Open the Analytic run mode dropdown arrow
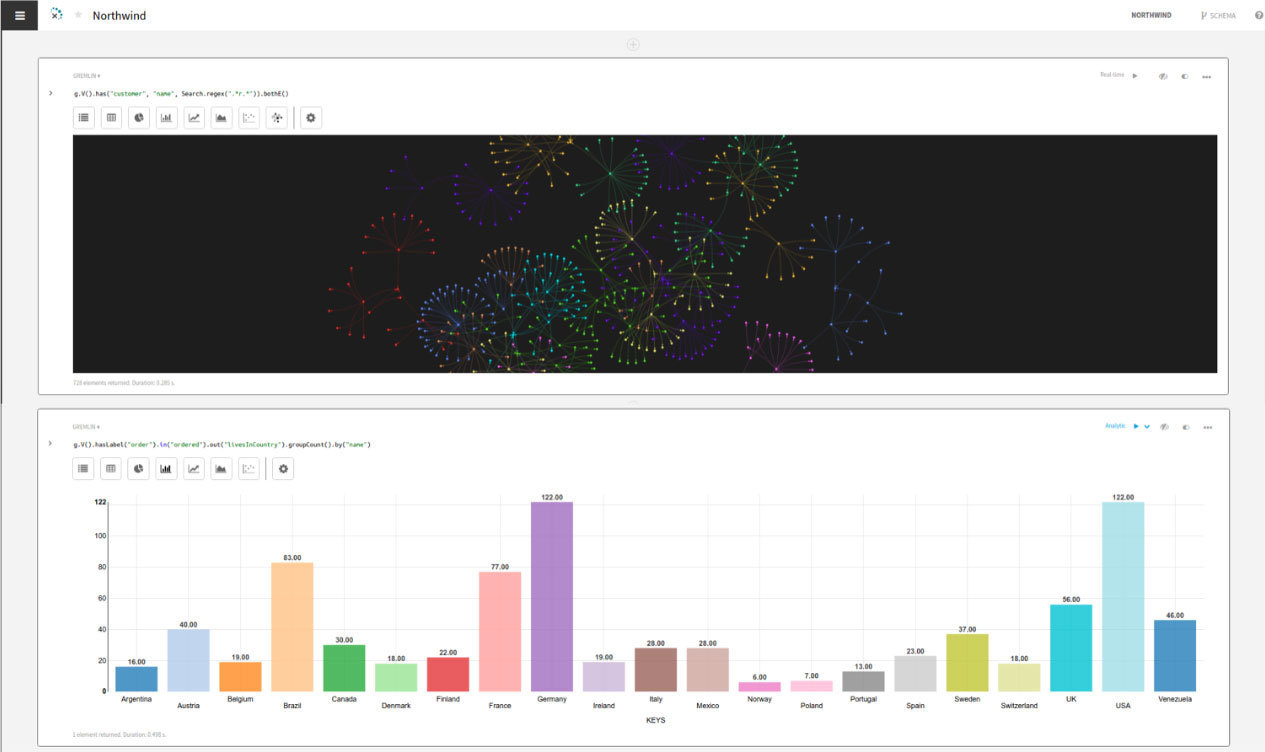This screenshot has width=1265, height=752. point(1147,426)
